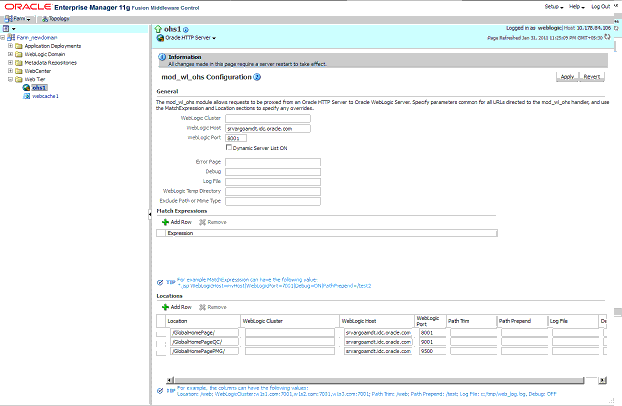The width and height of the screenshot is (622, 406).
Task: Enable the Dynamic Server List ON checkbox
Action: click(229, 147)
